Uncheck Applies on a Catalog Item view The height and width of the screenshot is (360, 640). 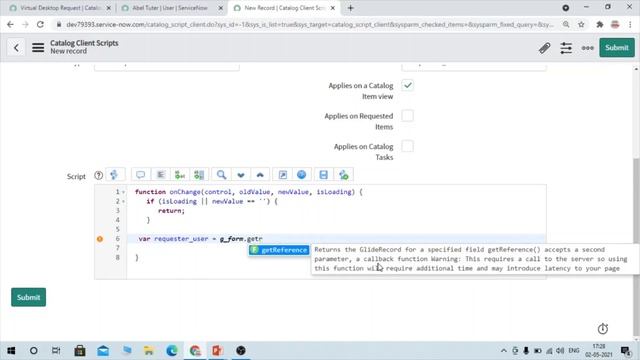pos(407,85)
